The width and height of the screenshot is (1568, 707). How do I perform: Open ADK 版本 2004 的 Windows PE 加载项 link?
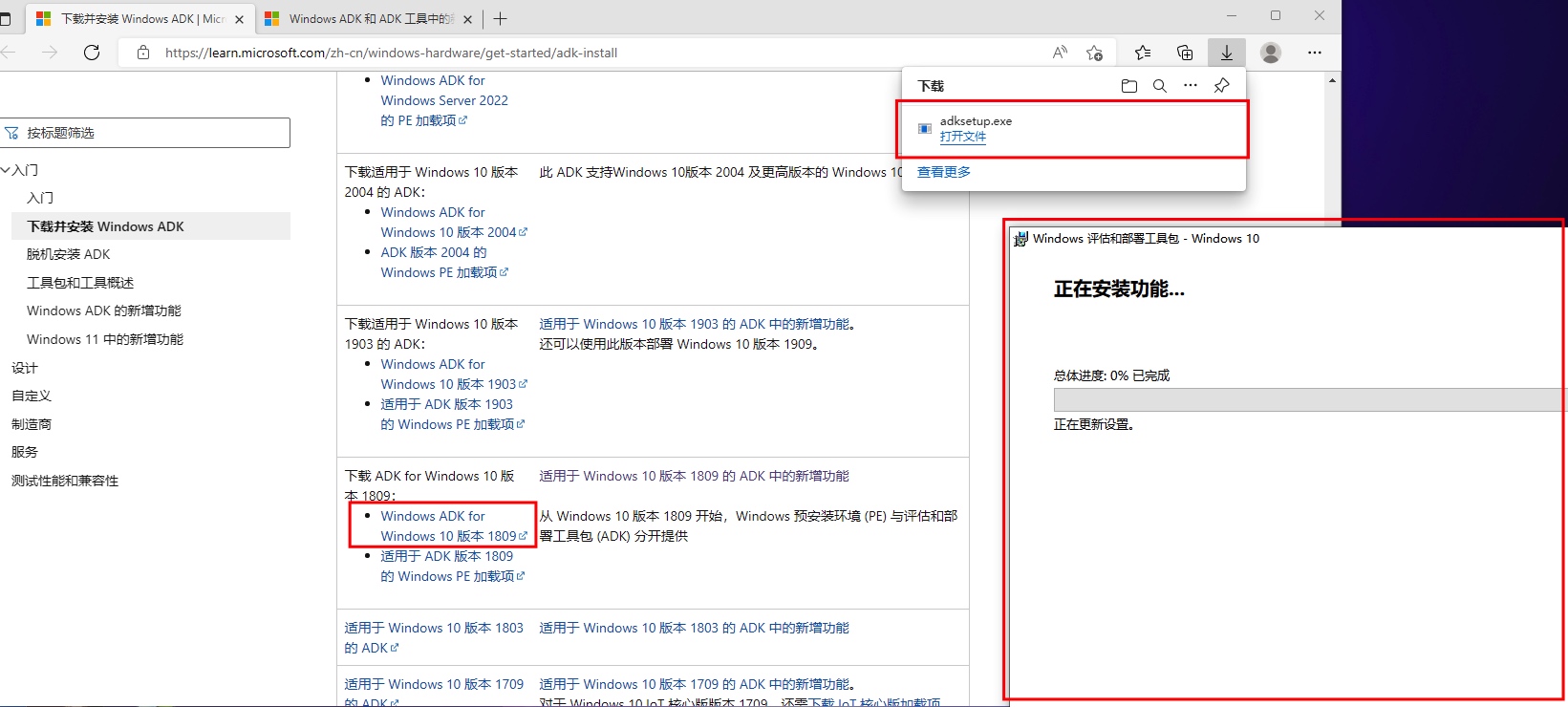pyautogui.click(x=444, y=263)
